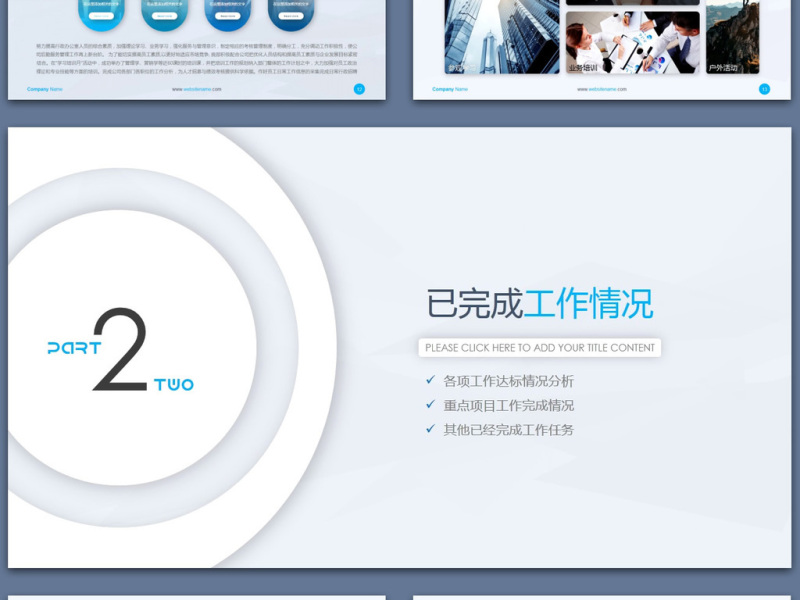Click the checkmark beside 各项工作达标情况分析

(430, 380)
